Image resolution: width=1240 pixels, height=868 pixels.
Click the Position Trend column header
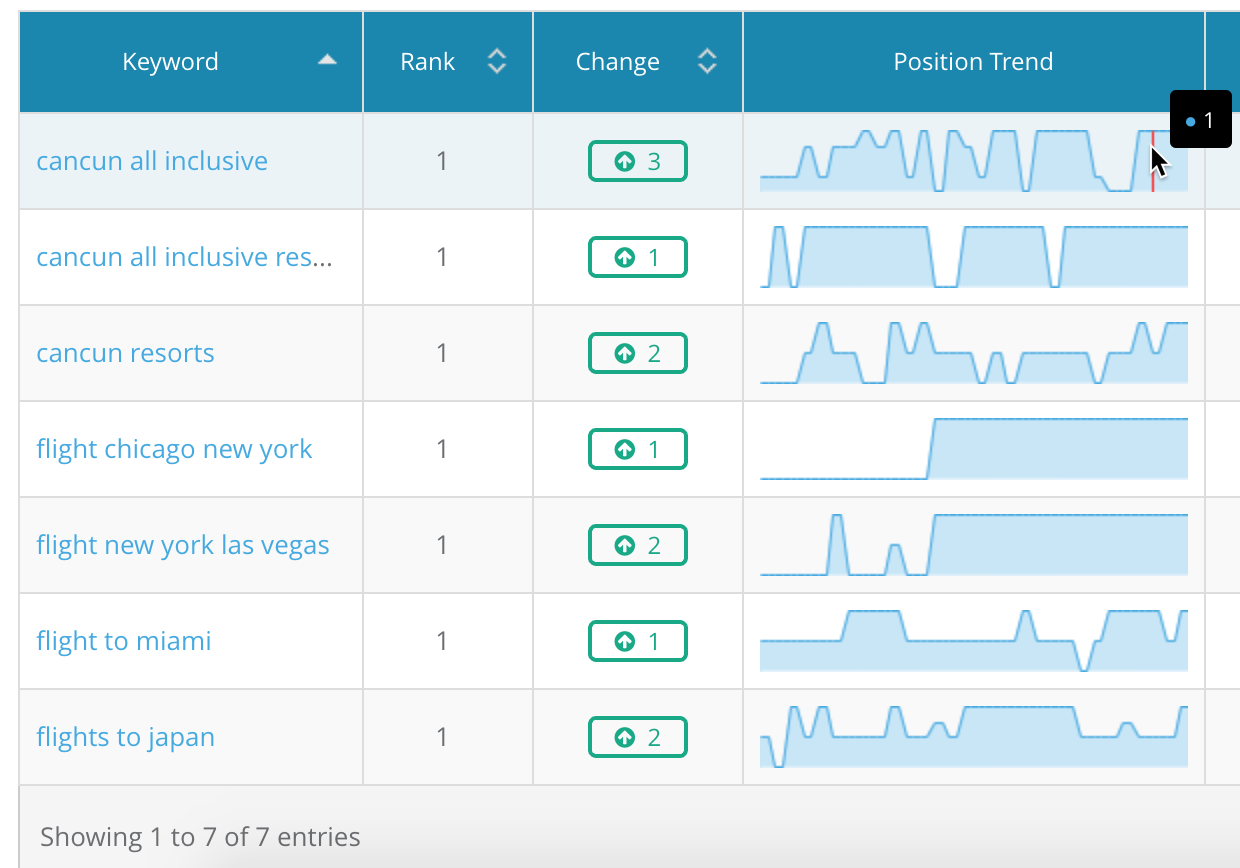[972, 62]
